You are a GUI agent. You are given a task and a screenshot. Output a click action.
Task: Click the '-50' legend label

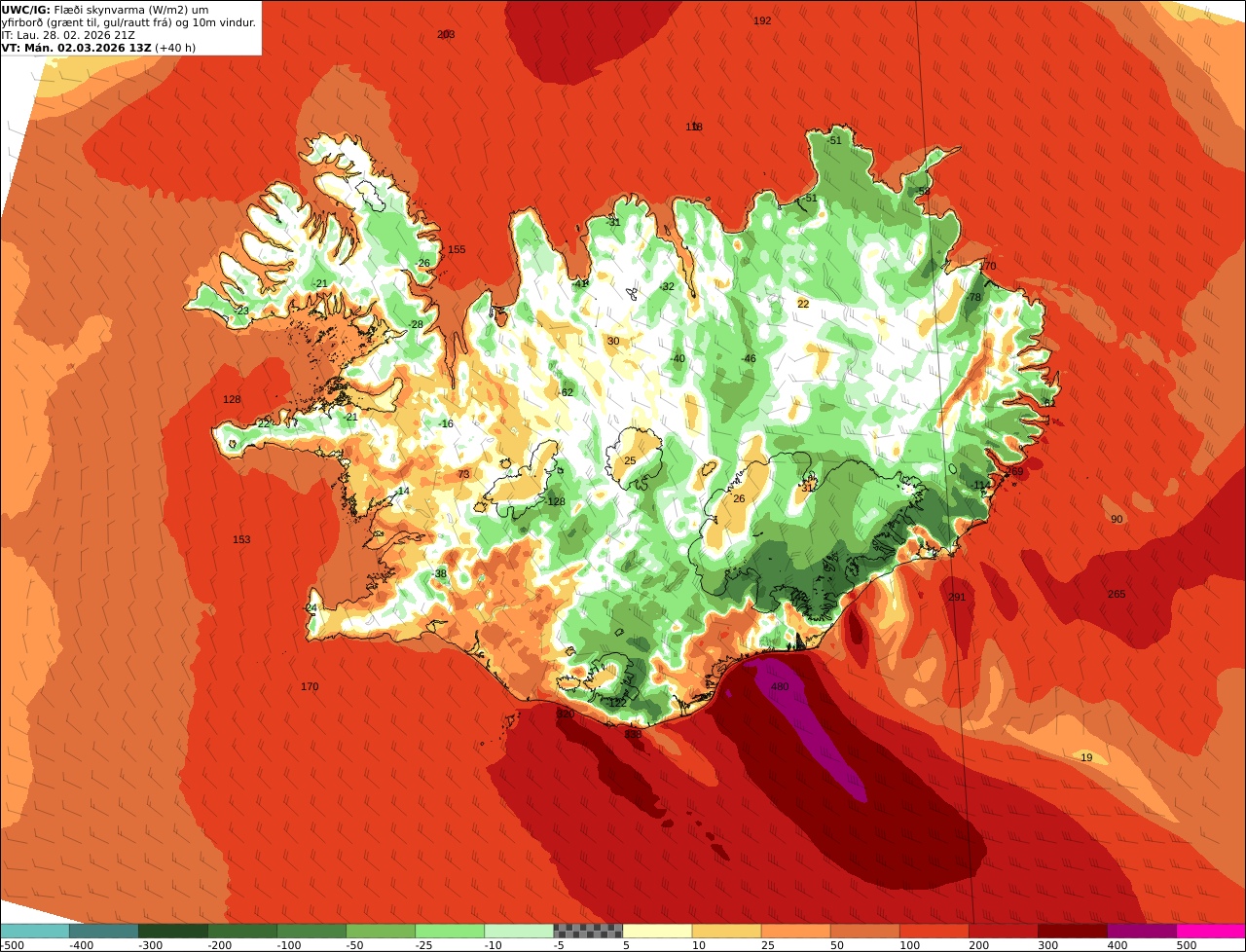pyautogui.click(x=357, y=945)
